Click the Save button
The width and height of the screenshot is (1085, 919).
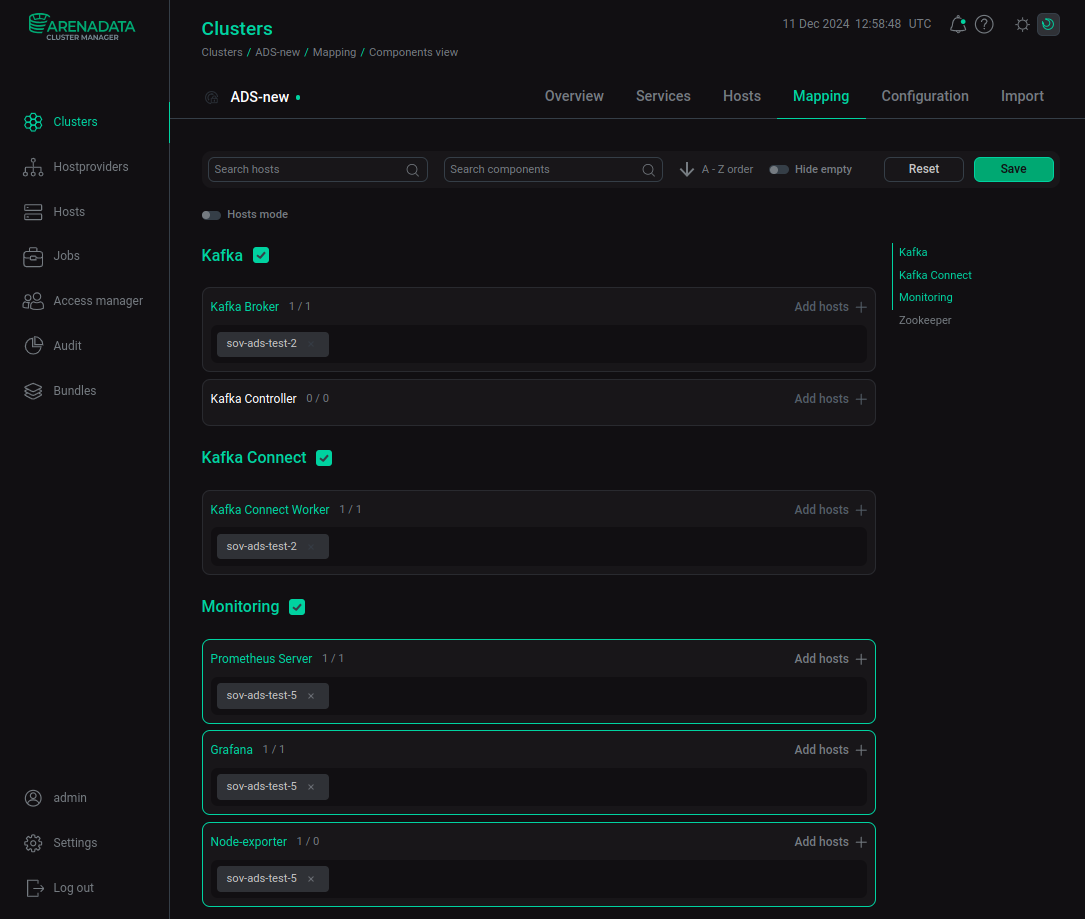(1013, 170)
